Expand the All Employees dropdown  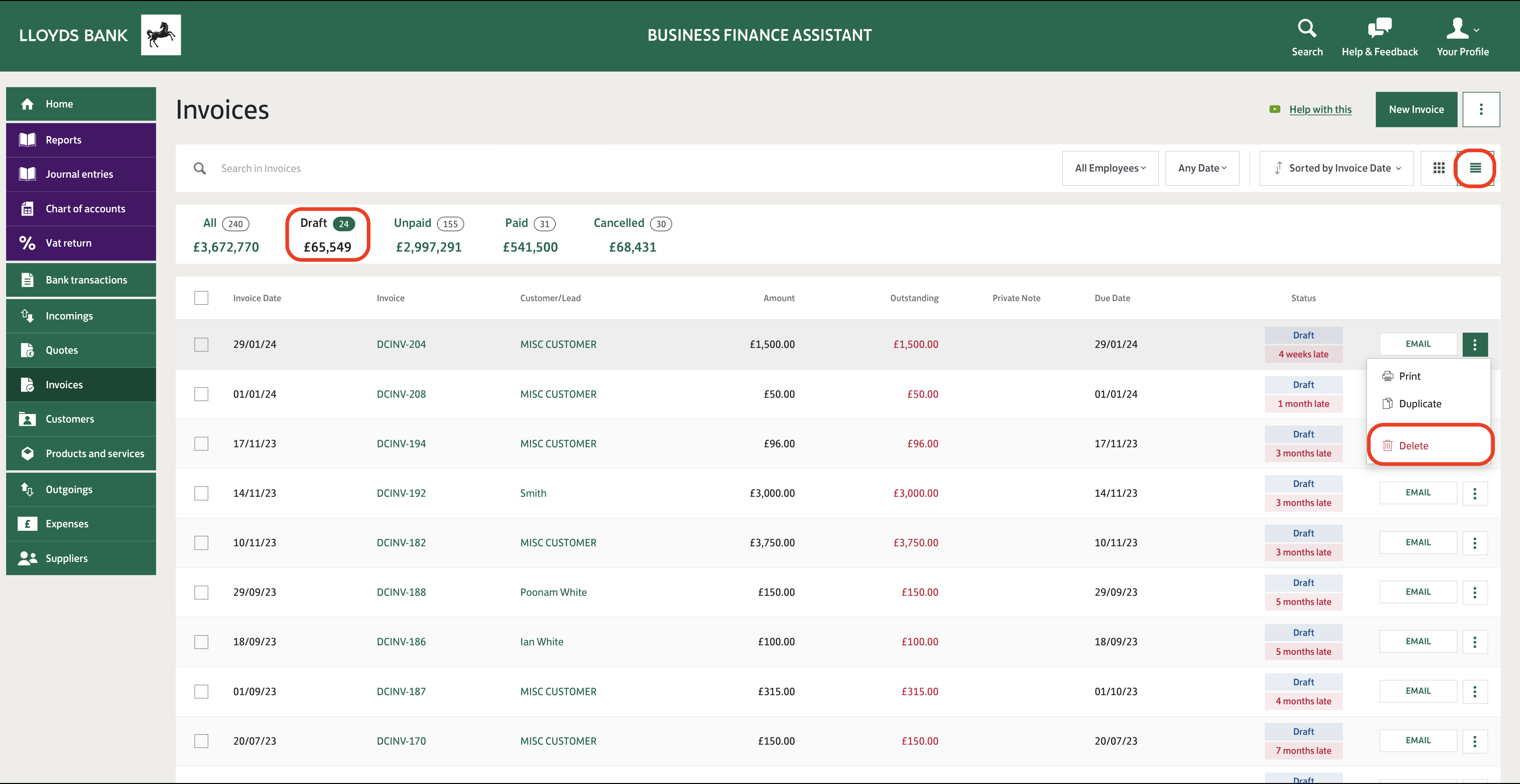[x=1110, y=168]
